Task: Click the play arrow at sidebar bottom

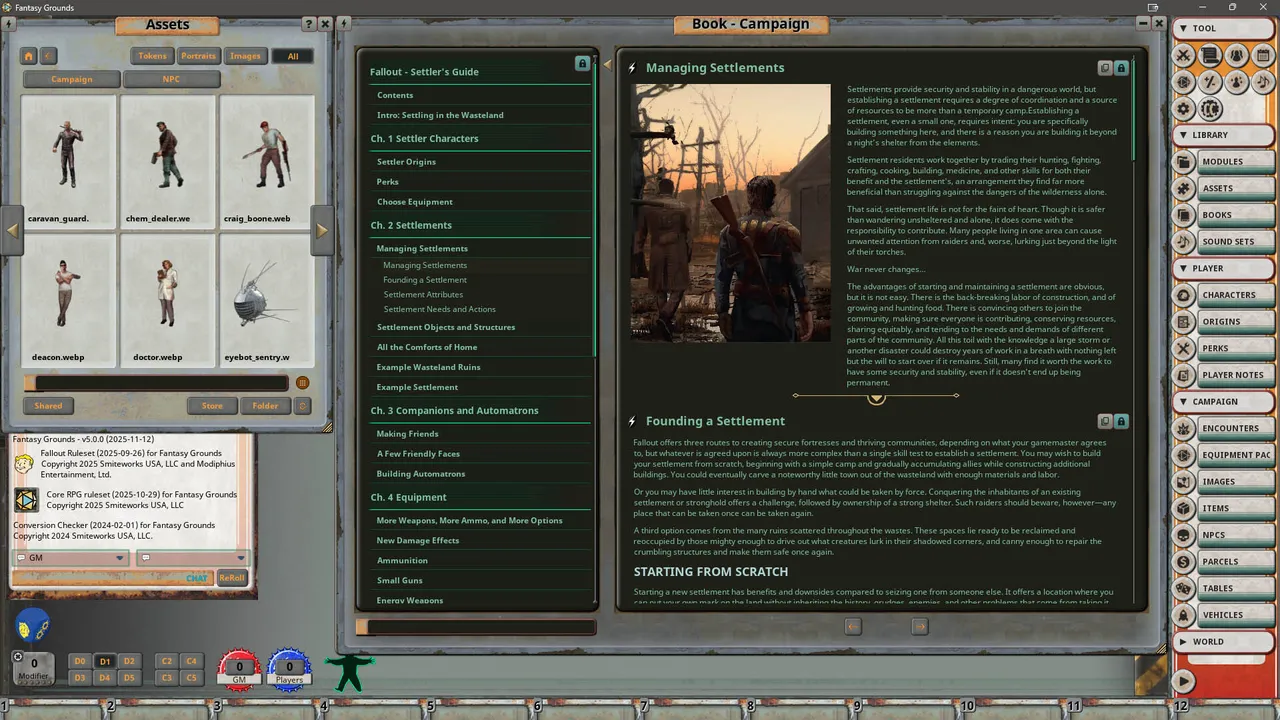Action: (1184, 681)
